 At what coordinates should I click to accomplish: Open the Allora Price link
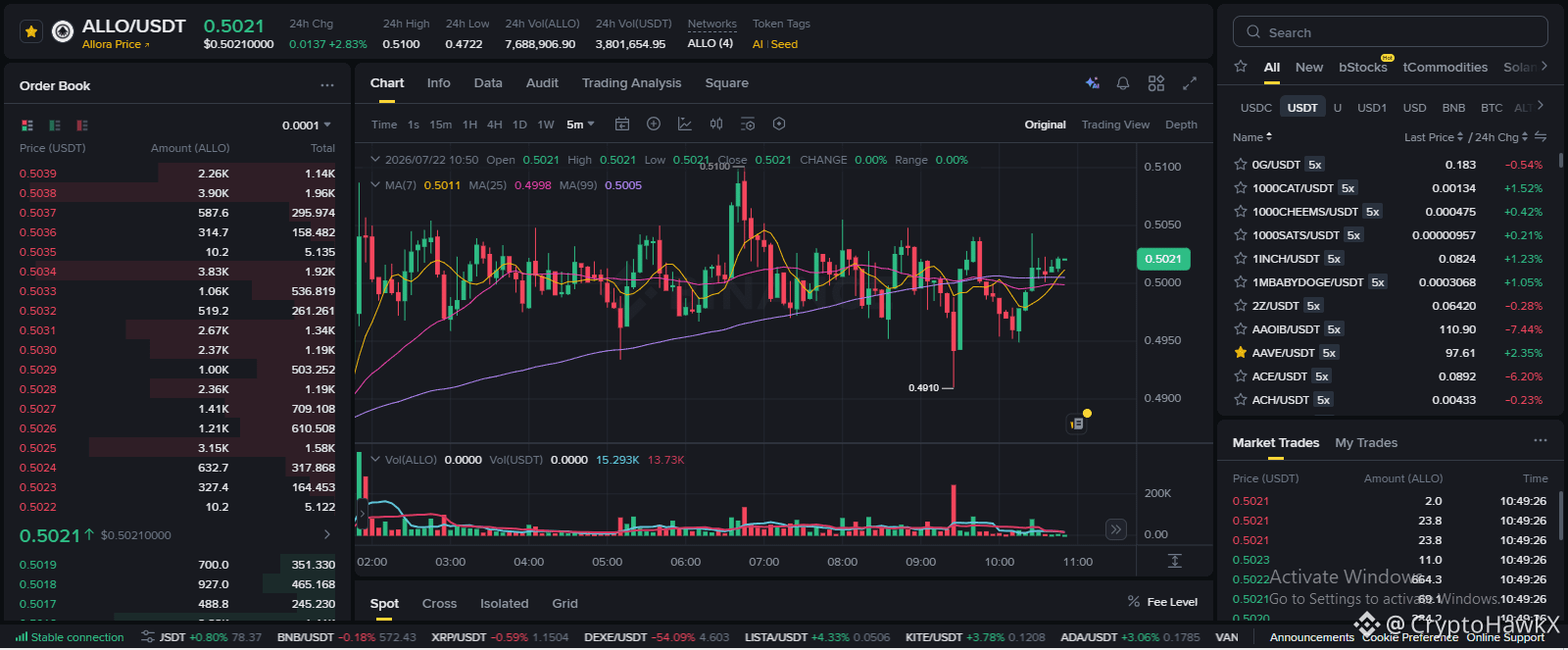pyautogui.click(x=116, y=44)
